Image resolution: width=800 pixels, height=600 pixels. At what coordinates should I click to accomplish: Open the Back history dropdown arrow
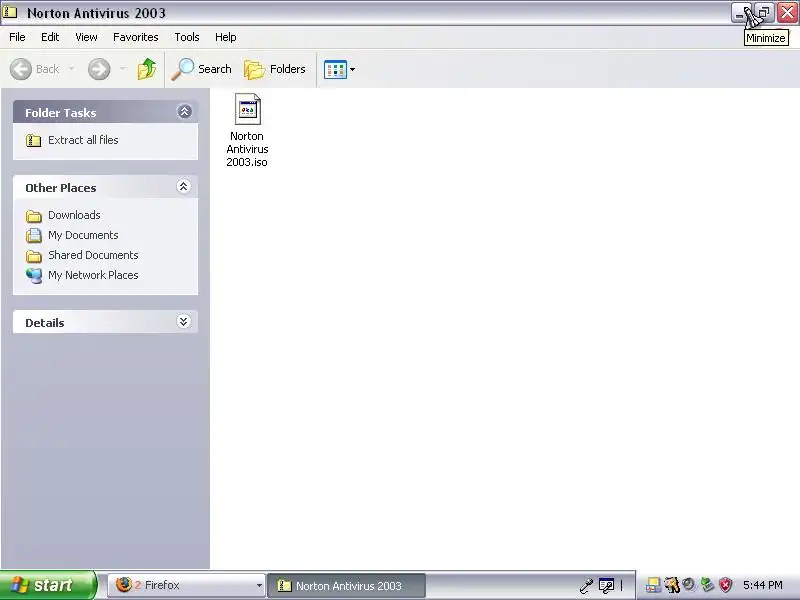[x=71, y=68]
